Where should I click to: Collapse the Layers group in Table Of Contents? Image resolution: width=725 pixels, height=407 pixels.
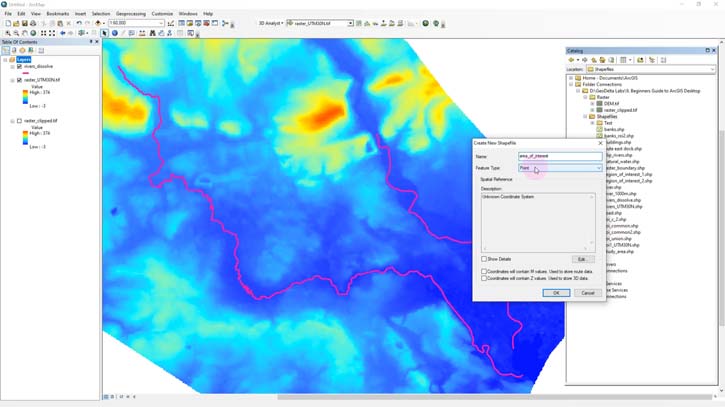pos(6,60)
